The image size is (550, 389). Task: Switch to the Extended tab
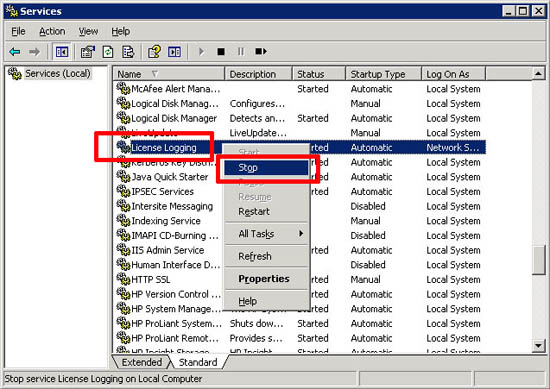point(142,362)
